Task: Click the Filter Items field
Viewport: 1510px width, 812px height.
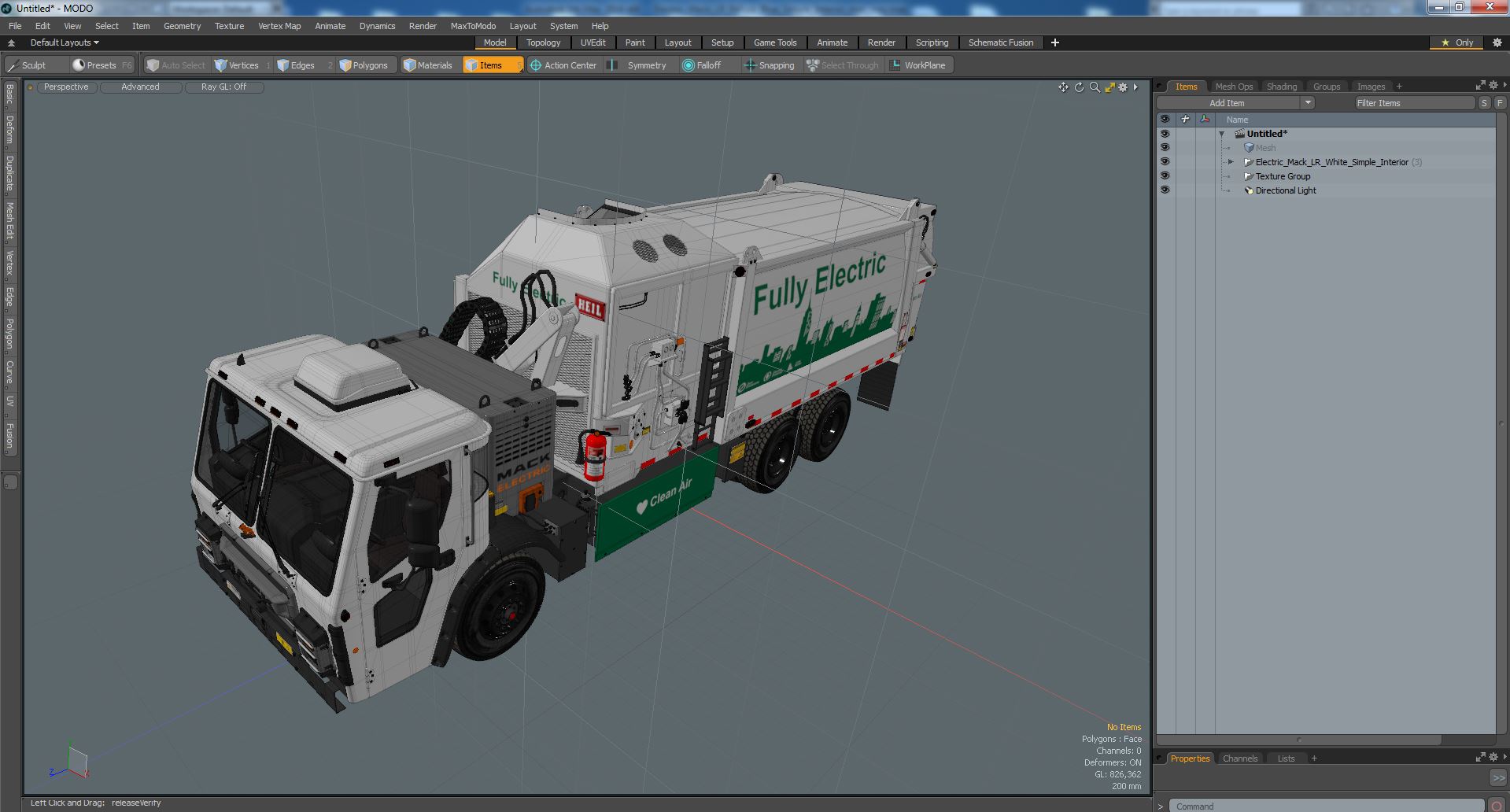Action: pyautogui.click(x=1413, y=103)
